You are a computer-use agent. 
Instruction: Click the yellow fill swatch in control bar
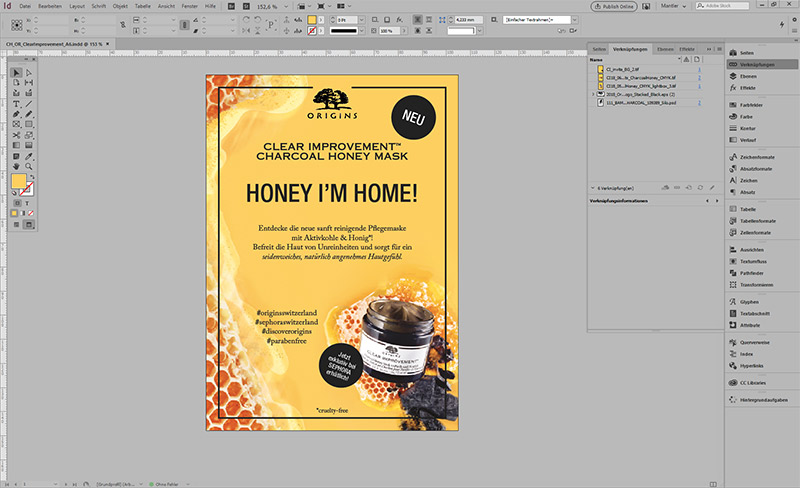tap(312, 19)
